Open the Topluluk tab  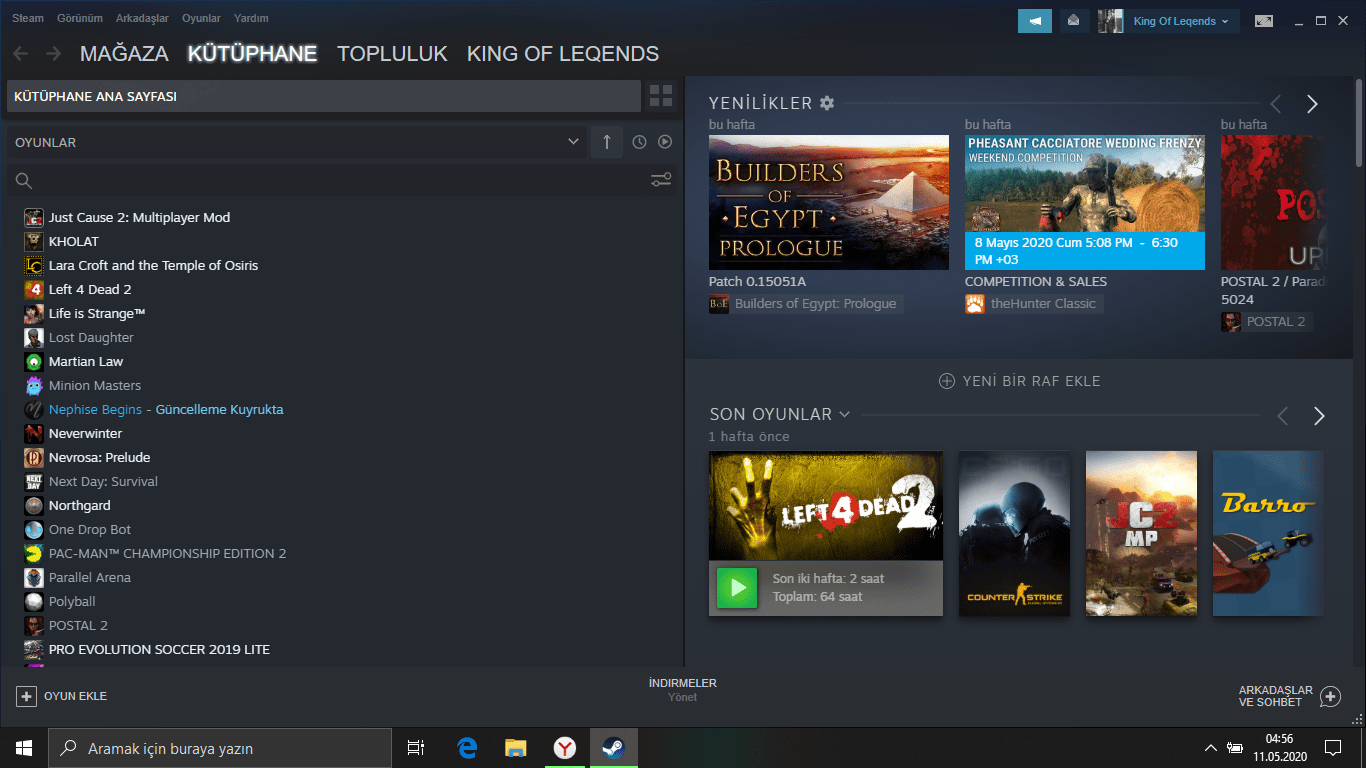(392, 54)
